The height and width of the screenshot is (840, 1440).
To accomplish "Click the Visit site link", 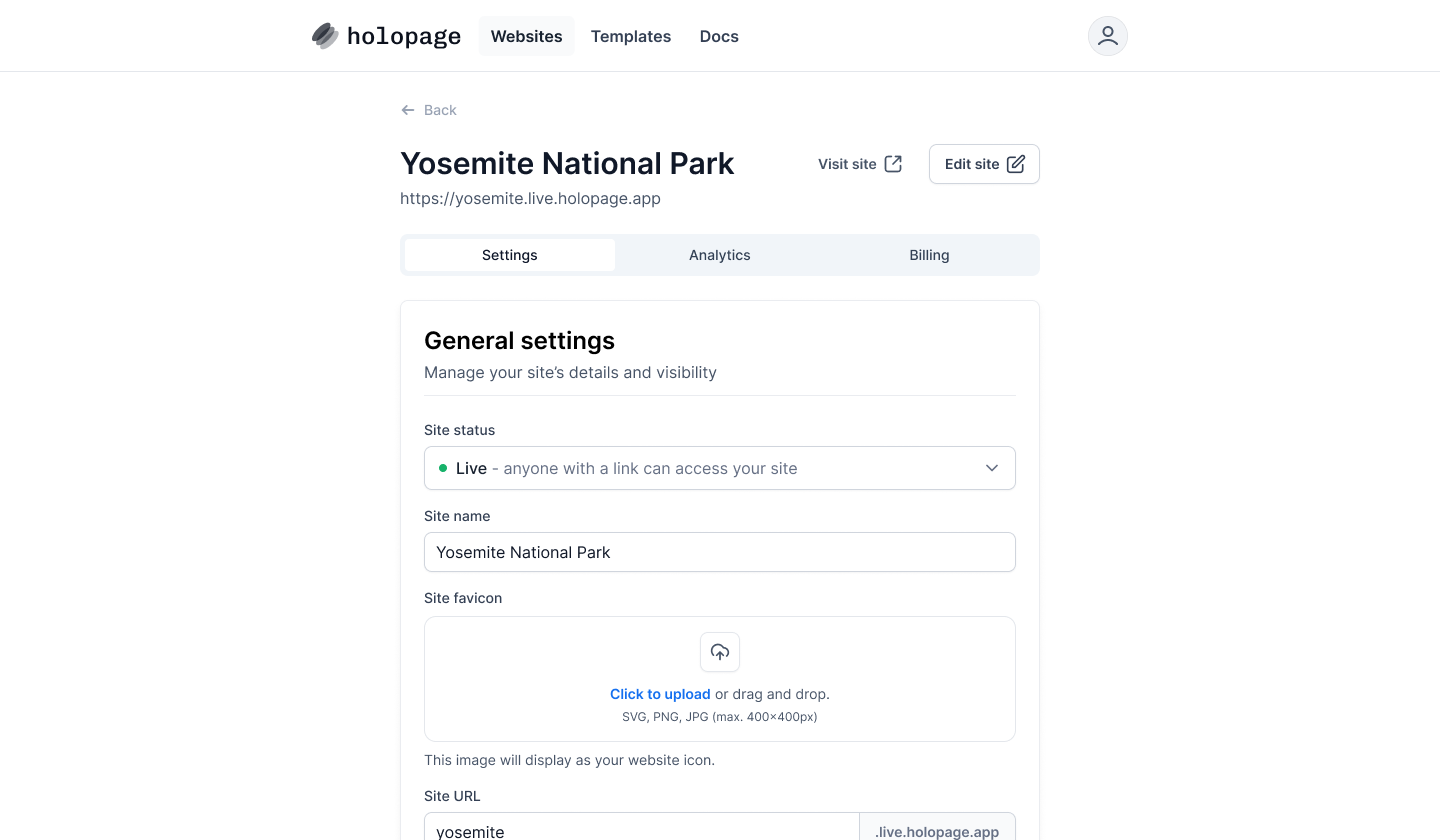I will (848, 163).
